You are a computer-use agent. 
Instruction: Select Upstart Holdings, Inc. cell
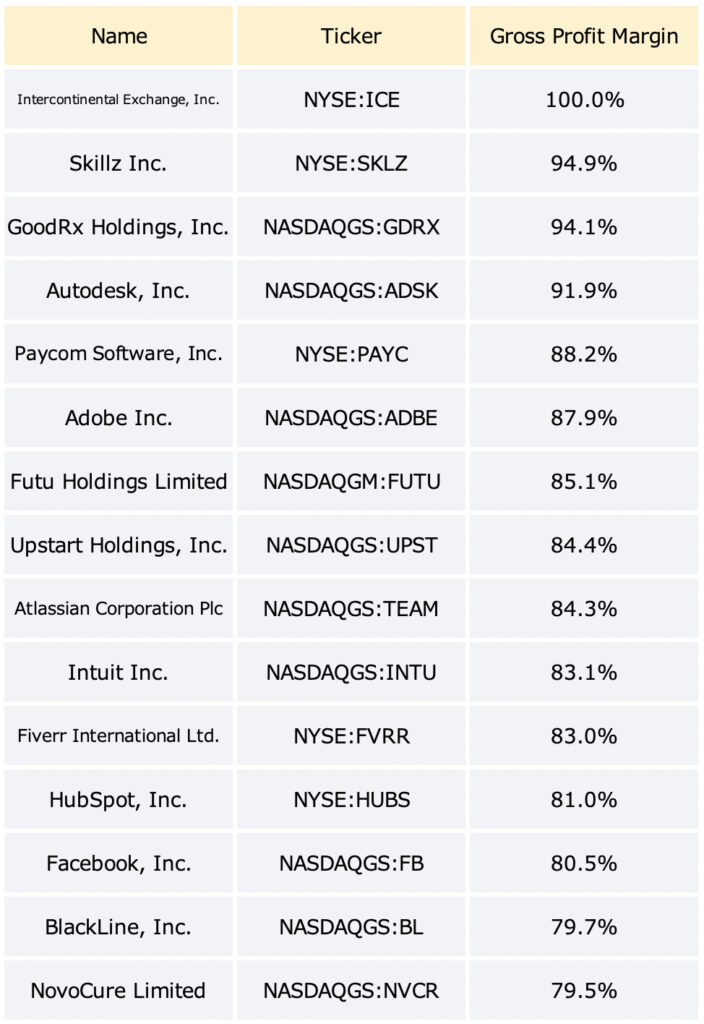point(118,545)
